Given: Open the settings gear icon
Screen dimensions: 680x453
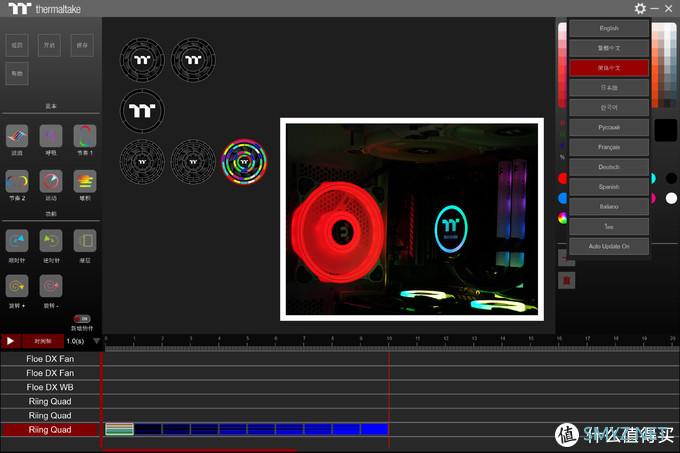Looking at the screenshot, I should 640,8.
